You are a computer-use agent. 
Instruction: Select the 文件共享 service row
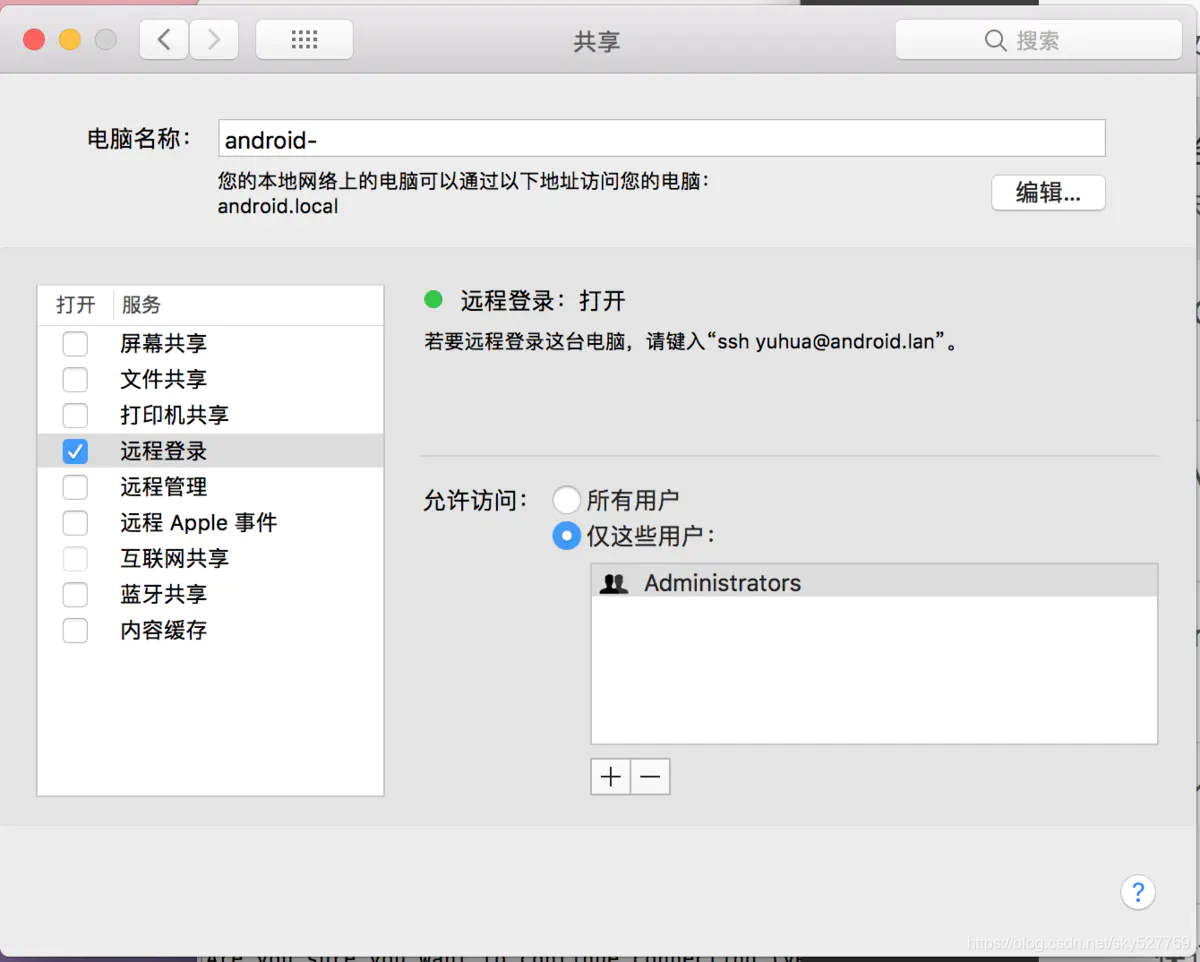pyautogui.click(x=210, y=380)
